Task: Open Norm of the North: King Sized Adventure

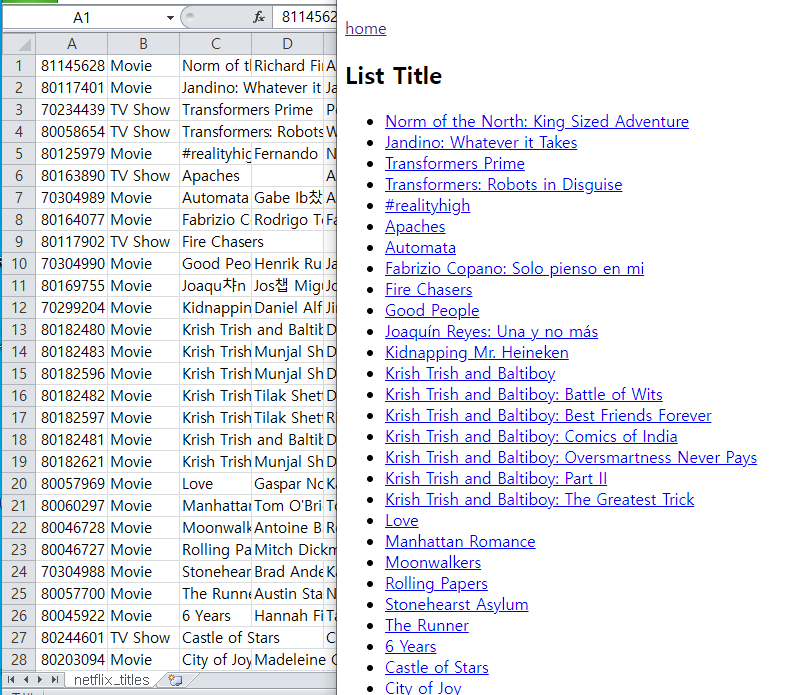Action: click(537, 122)
